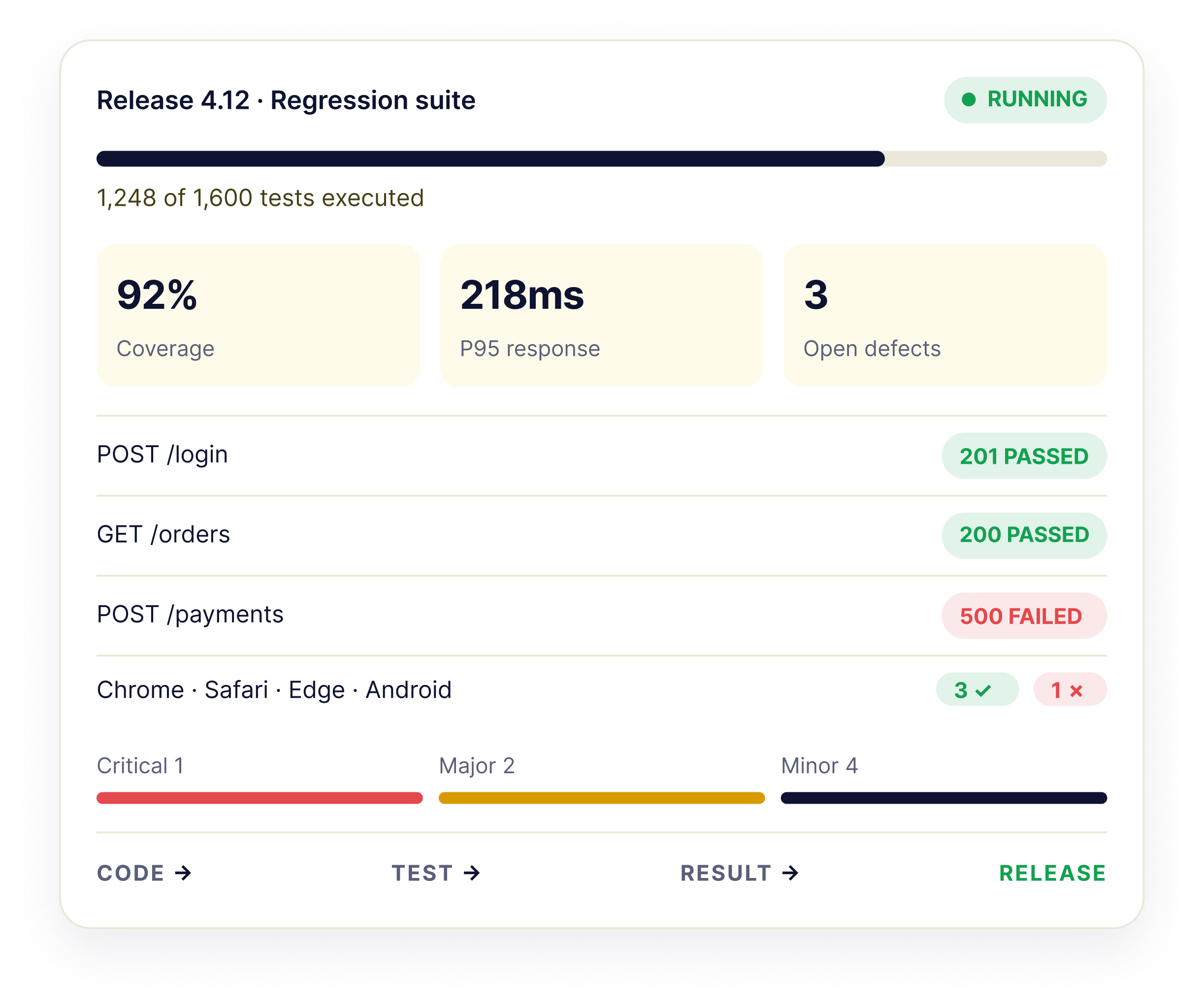Go to the RELEASE pipeline step

(x=1053, y=873)
